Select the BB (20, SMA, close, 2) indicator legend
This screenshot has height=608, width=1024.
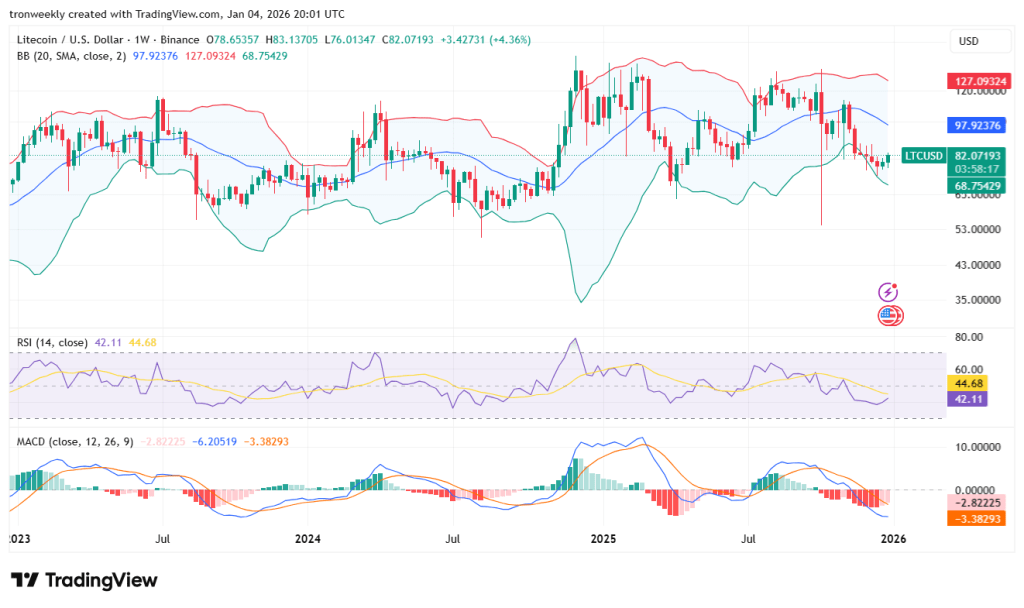(71, 56)
